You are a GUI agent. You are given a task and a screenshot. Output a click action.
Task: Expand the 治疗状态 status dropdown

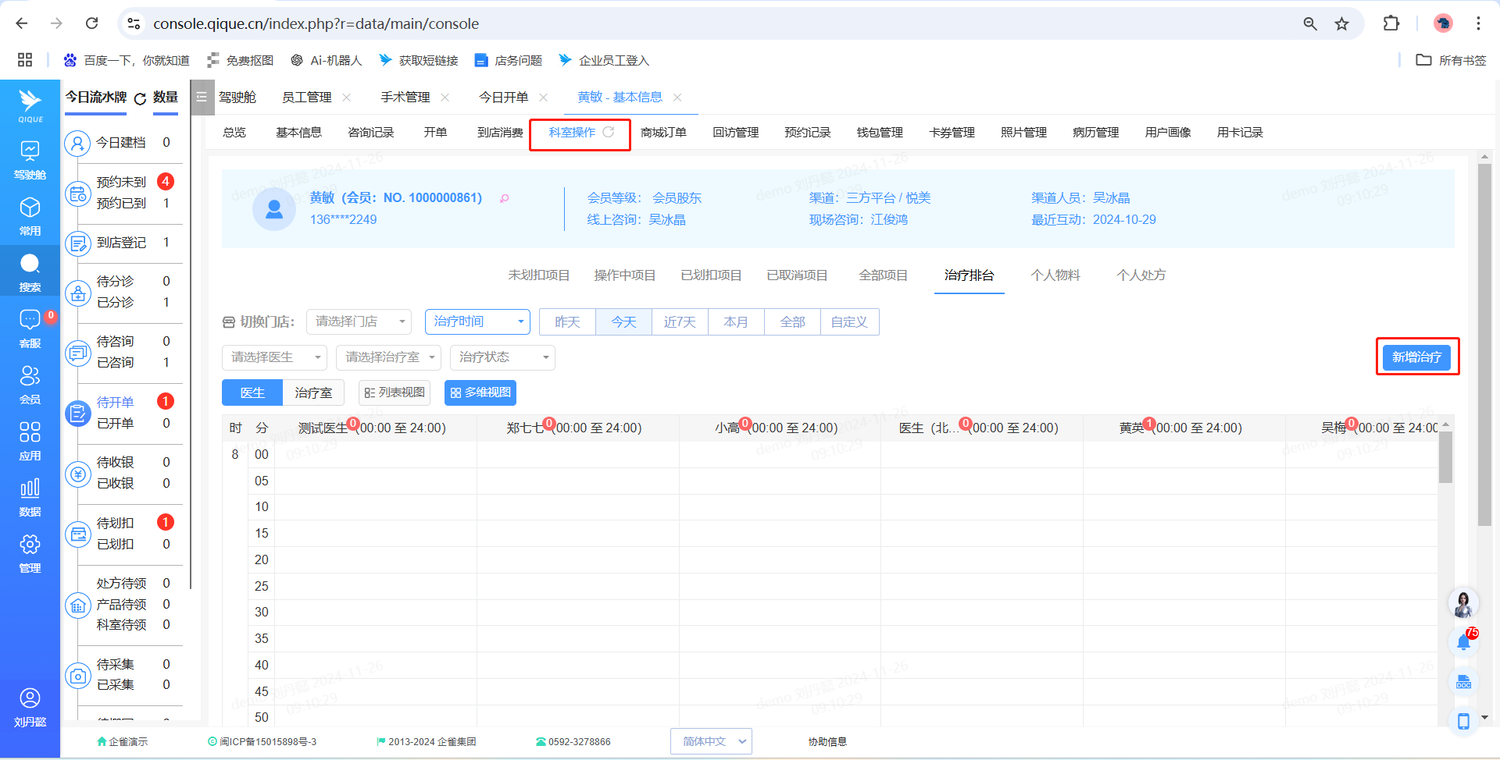502,357
